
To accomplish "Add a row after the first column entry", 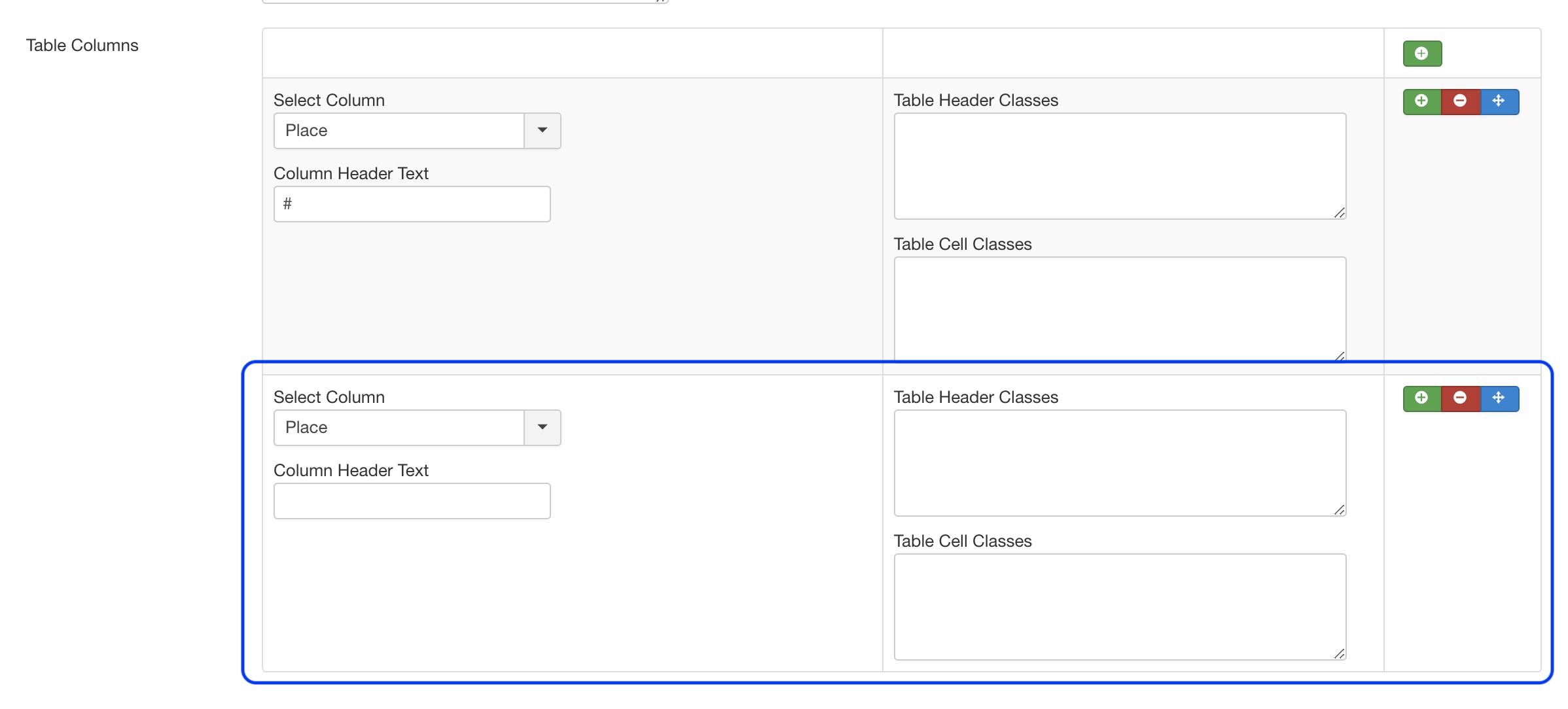I will (x=1421, y=101).
